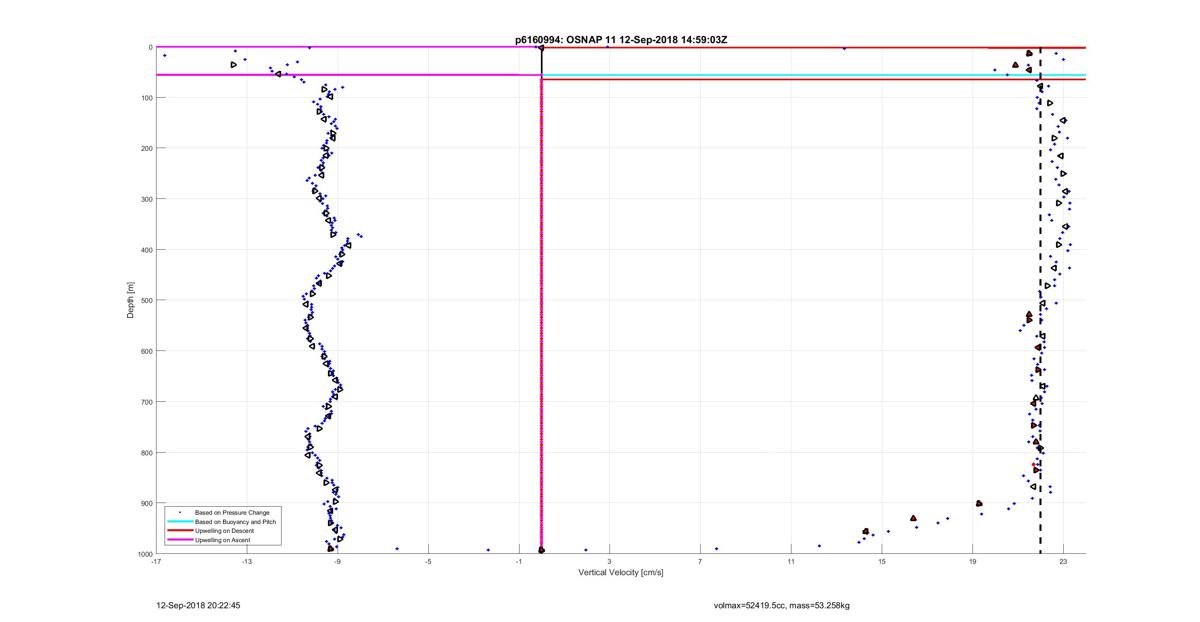Click velocity tick label "11"
The image size is (1200, 622).
(x=791, y=562)
